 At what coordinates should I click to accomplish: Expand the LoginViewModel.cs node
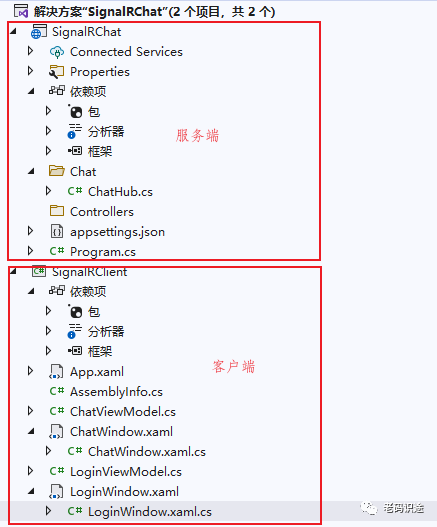point(30,471)
